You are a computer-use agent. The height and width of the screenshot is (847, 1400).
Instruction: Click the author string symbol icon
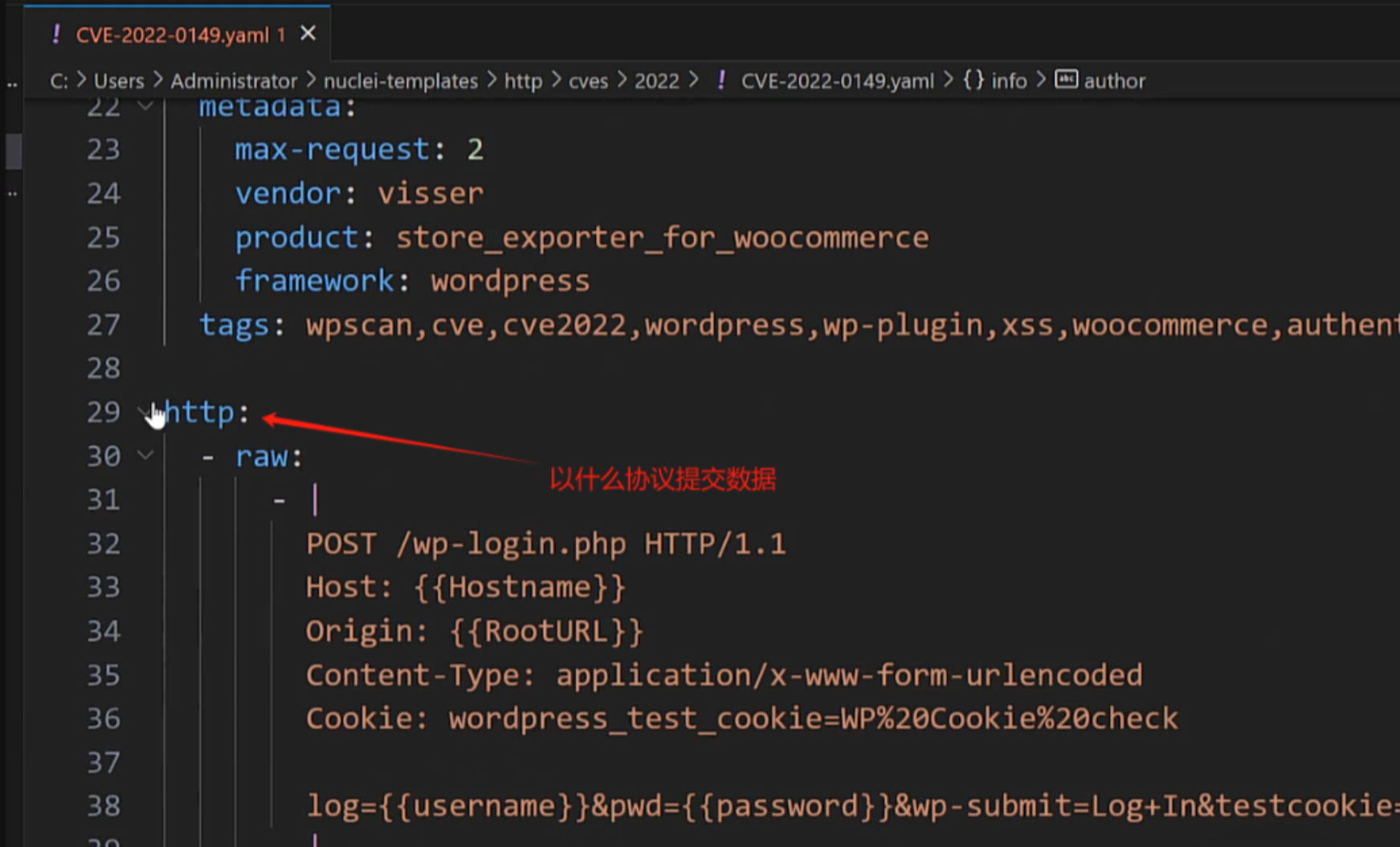[x=1066, y=79]
